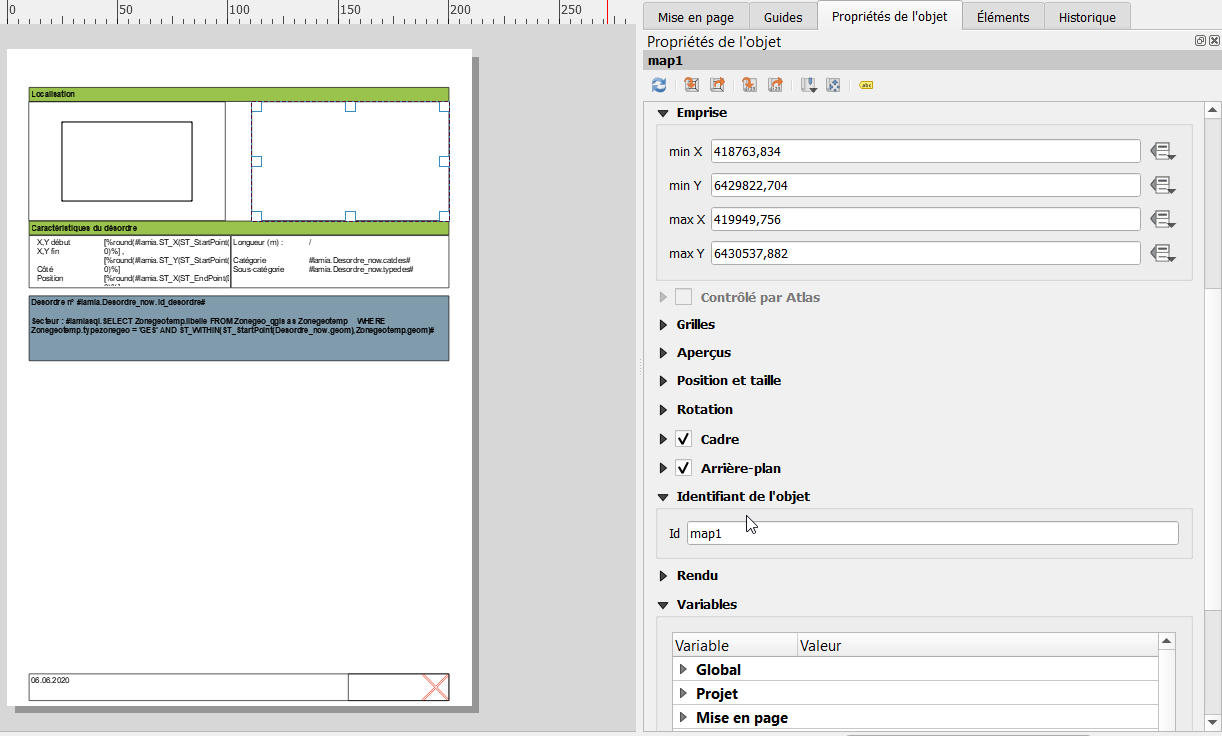Viewport: 1222px width, 736px height.
Task: Toggle the Contrôlé par Atlas checkbox
Action: [684, 297]
